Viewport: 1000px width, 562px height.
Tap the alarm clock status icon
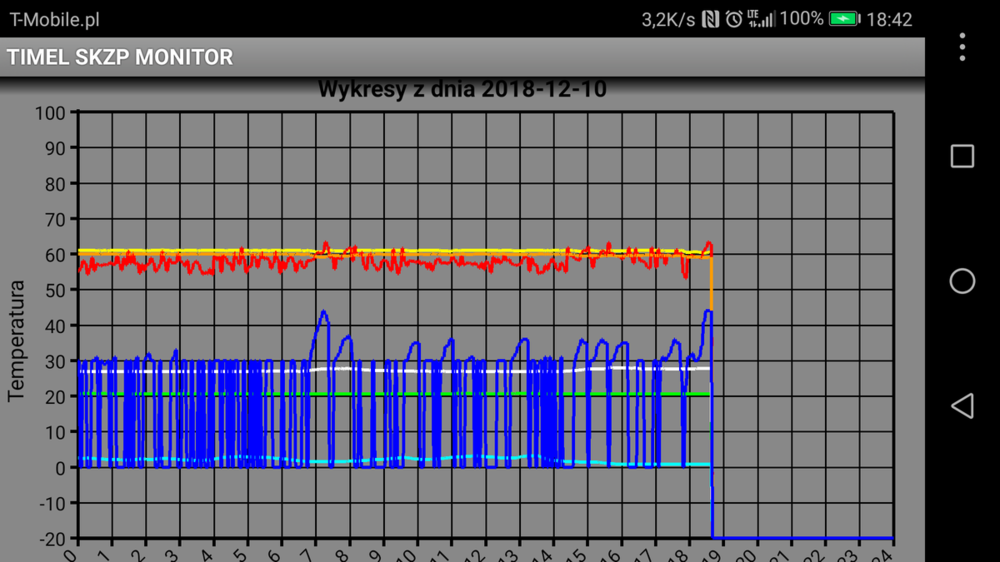(734, 20)
